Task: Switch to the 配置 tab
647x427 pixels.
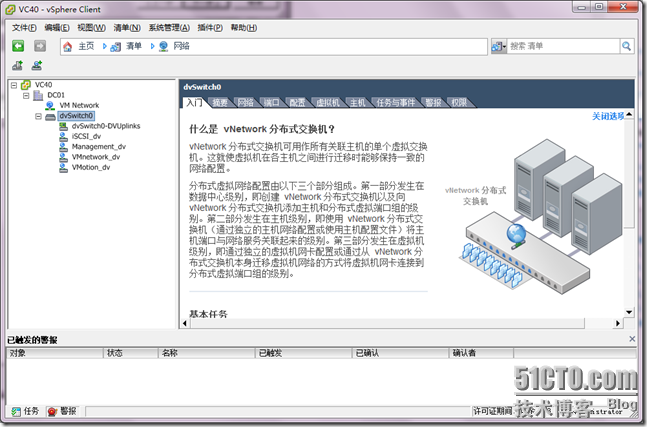Action: tap(297, 103)
